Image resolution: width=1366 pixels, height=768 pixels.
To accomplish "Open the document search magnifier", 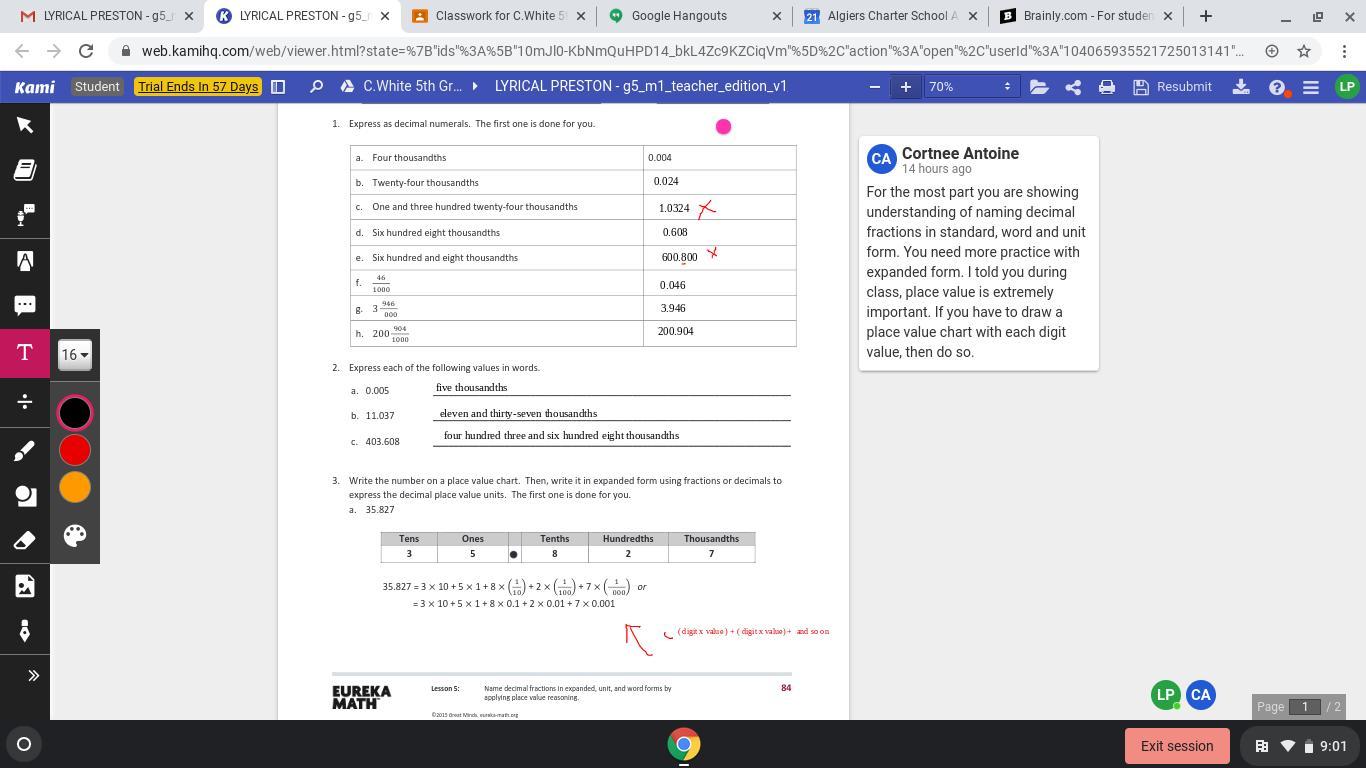I will click(x=316, y=87).
